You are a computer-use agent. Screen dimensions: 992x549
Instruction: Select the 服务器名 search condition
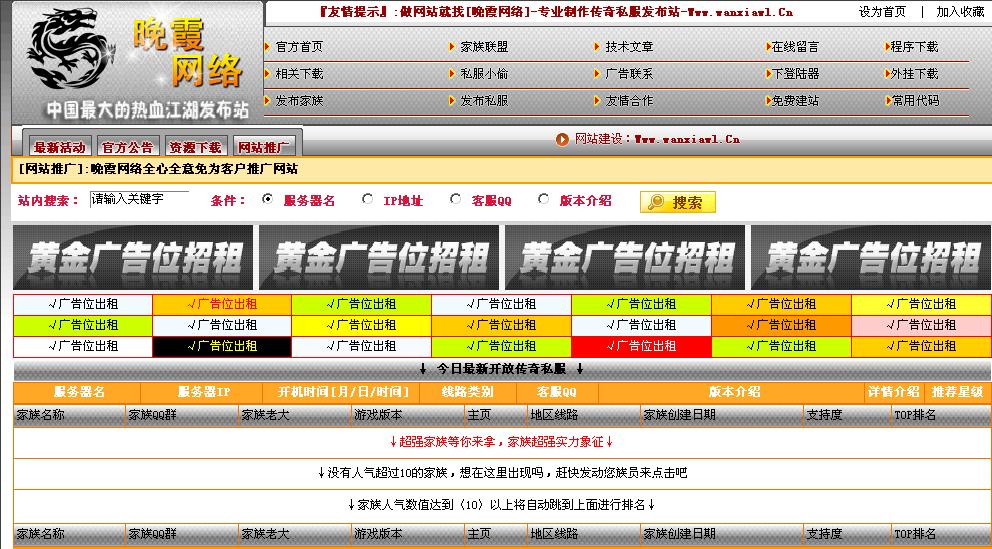(267, 199)
